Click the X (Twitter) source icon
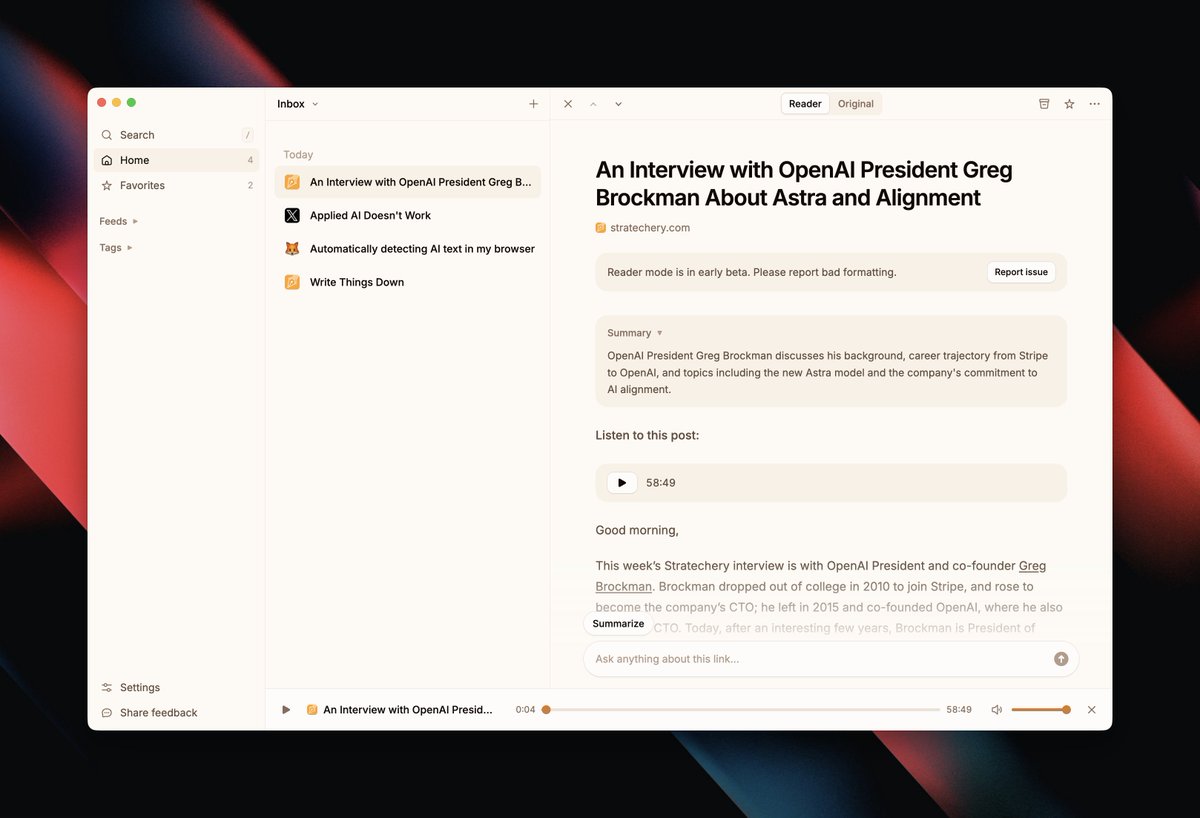Screen dimensions: 1200x818 point(292,215)
